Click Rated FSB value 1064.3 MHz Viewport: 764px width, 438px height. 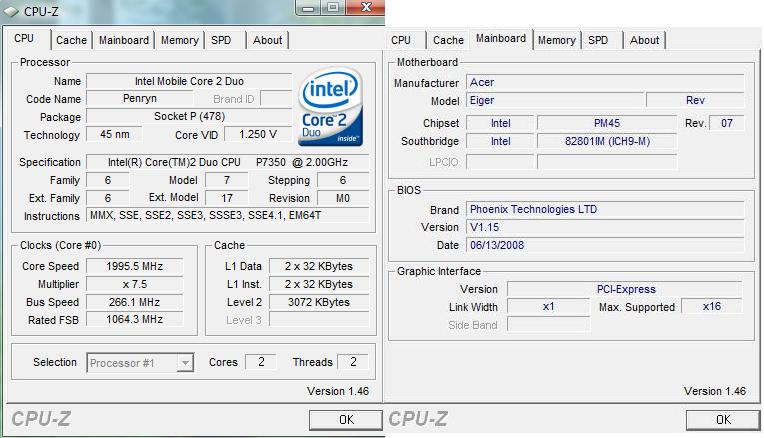tap(134, 320)
